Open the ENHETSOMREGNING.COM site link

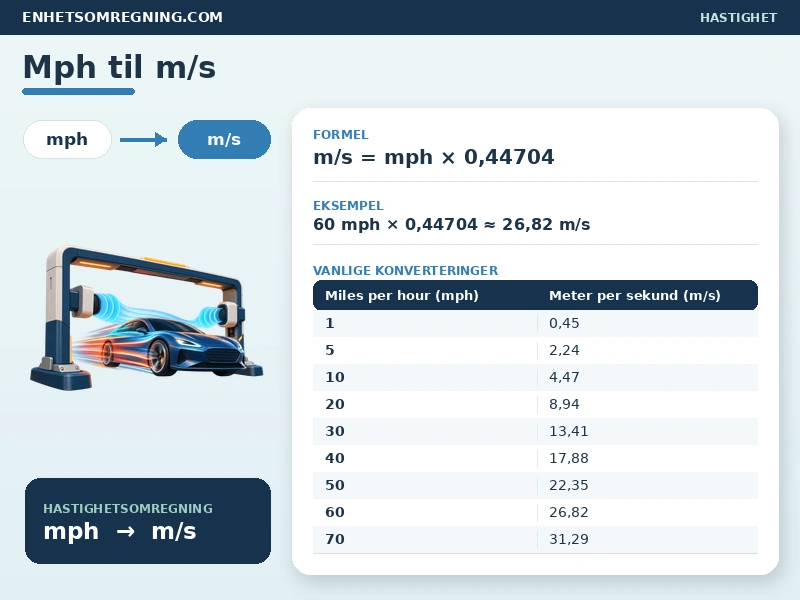click(x=122, y=17)
